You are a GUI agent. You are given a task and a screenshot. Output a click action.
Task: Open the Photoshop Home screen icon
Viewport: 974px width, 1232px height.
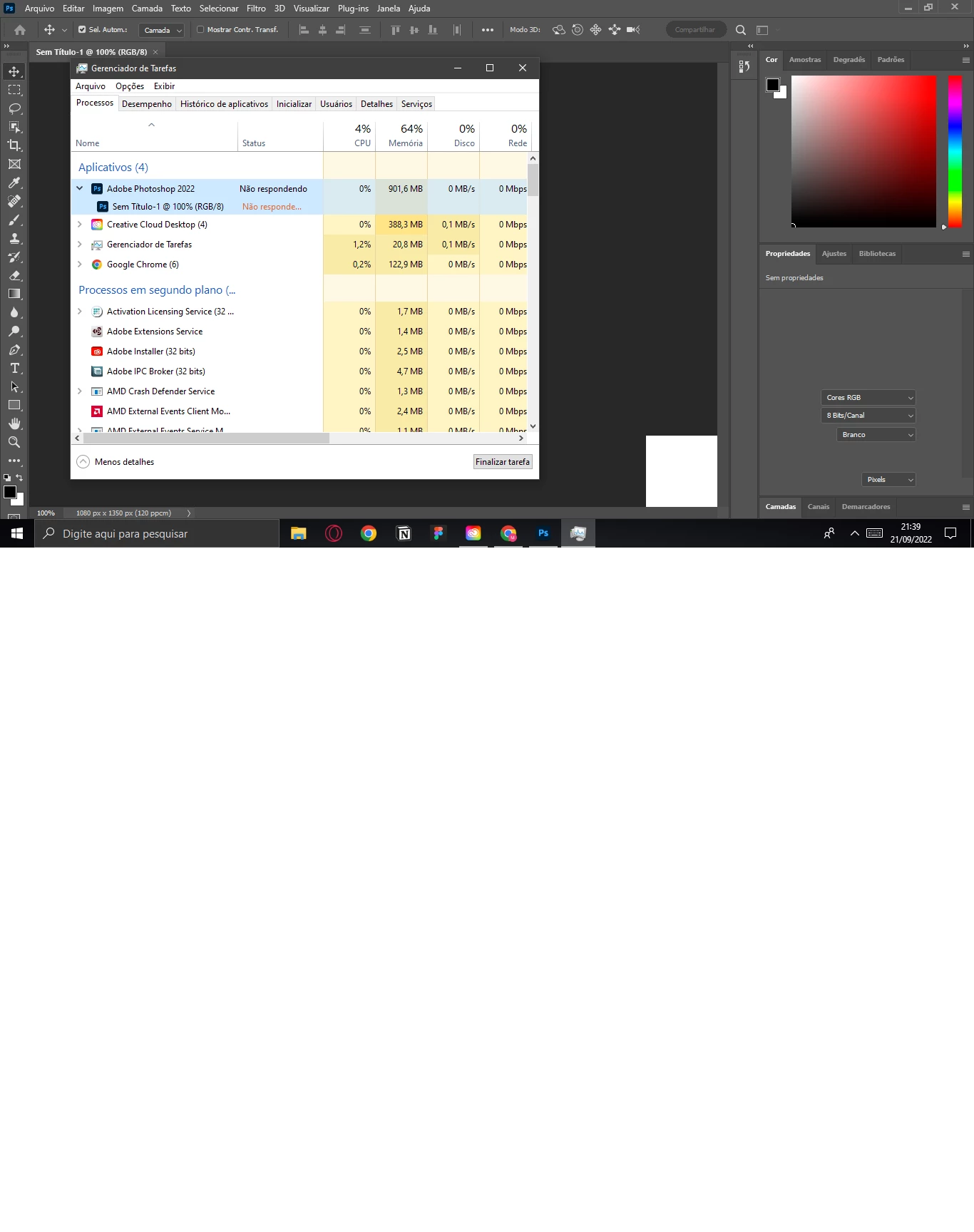click(20, 30)
